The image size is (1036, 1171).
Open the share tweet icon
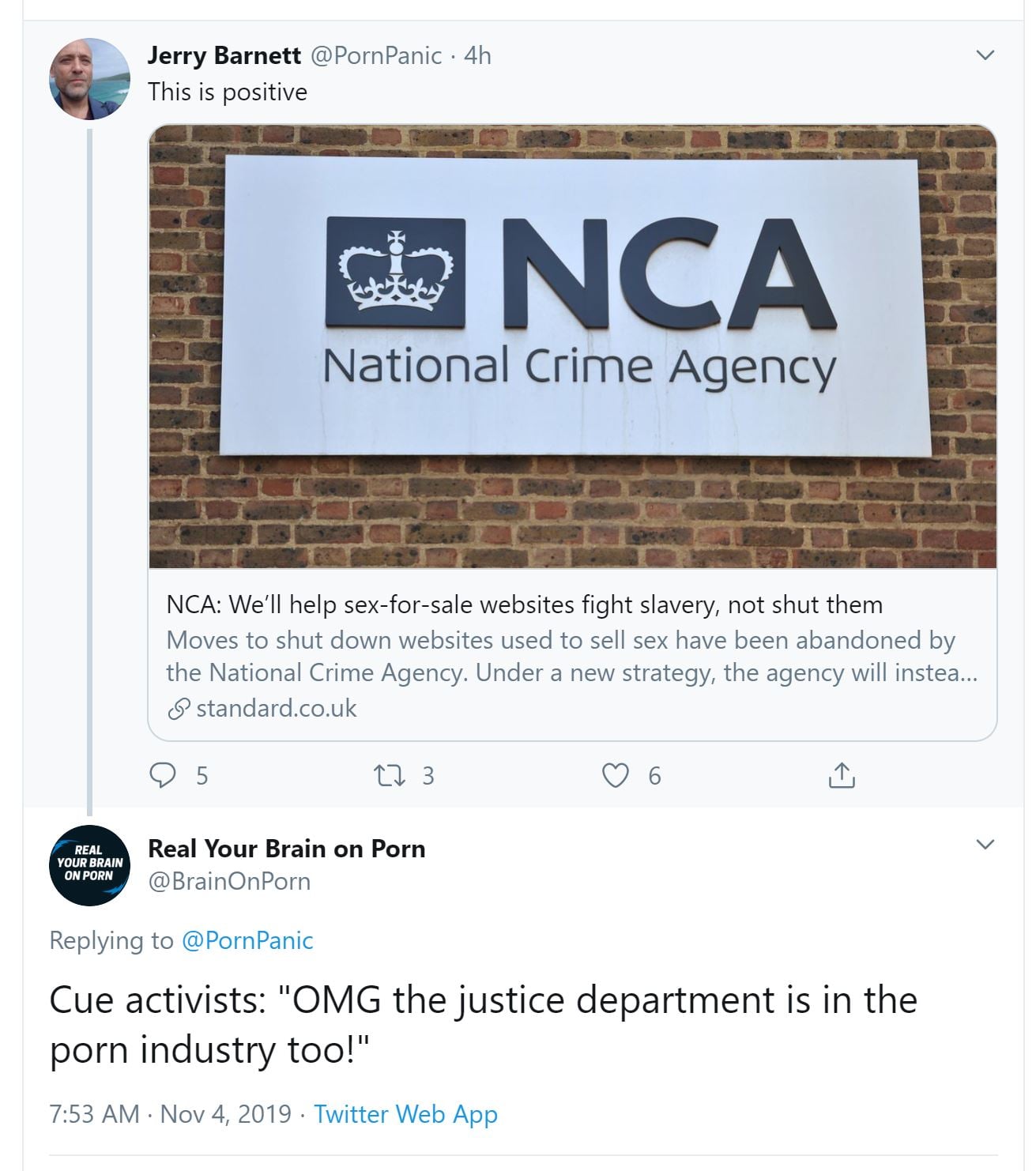tap(842, 775)
